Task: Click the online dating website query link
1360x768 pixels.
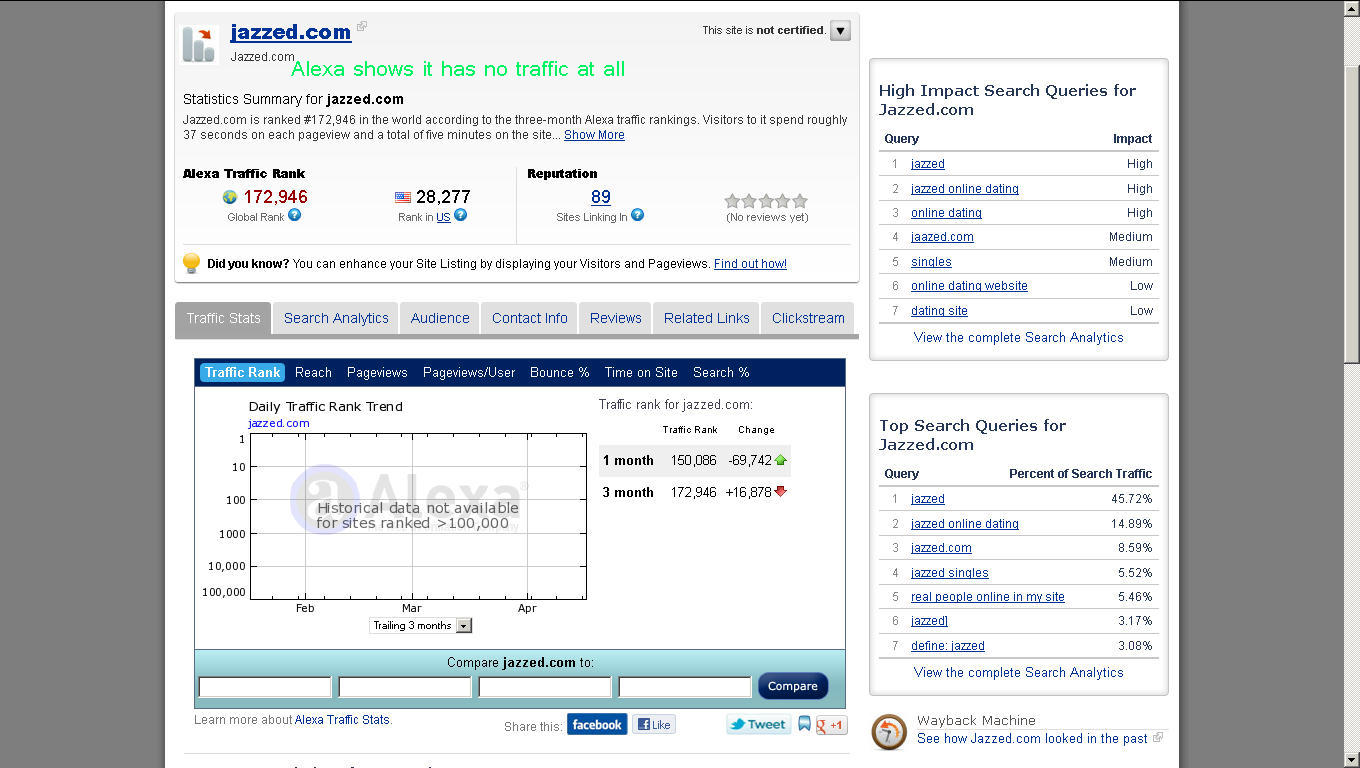Action: (969, 286)
